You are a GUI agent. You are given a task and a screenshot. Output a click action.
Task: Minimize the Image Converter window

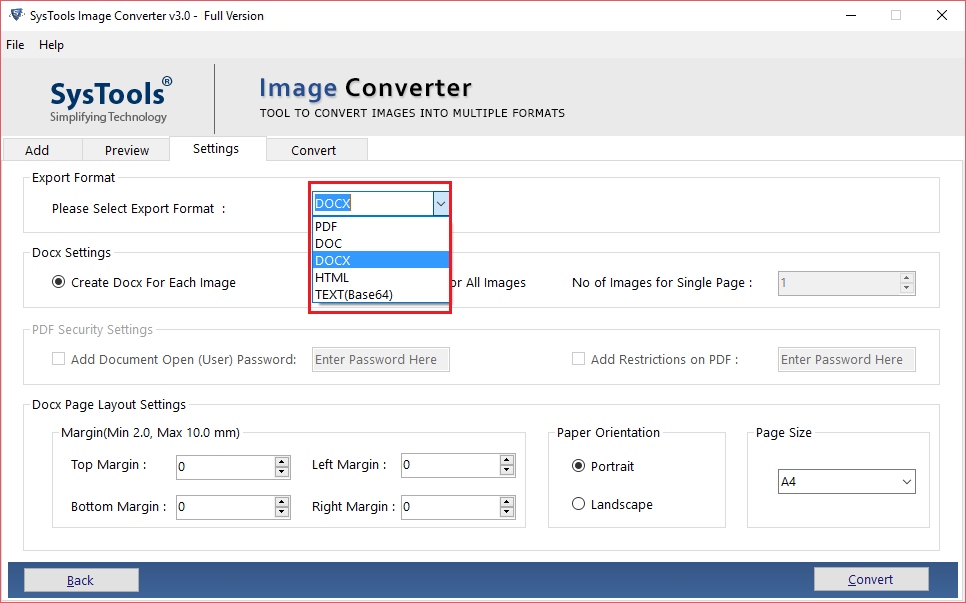[x=851, y=15]
